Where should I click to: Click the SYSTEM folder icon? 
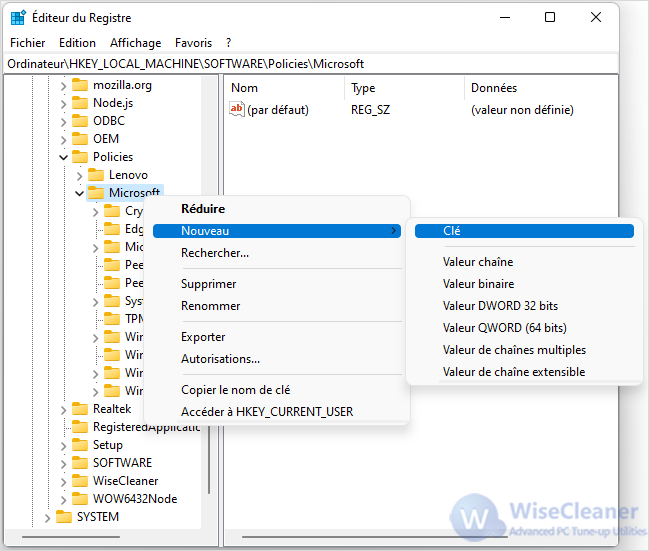coord(64,517)
